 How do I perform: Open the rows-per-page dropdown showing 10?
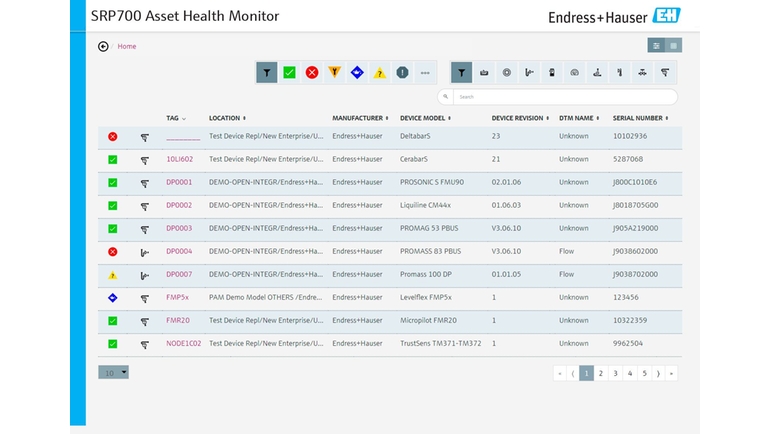(114, 372)
